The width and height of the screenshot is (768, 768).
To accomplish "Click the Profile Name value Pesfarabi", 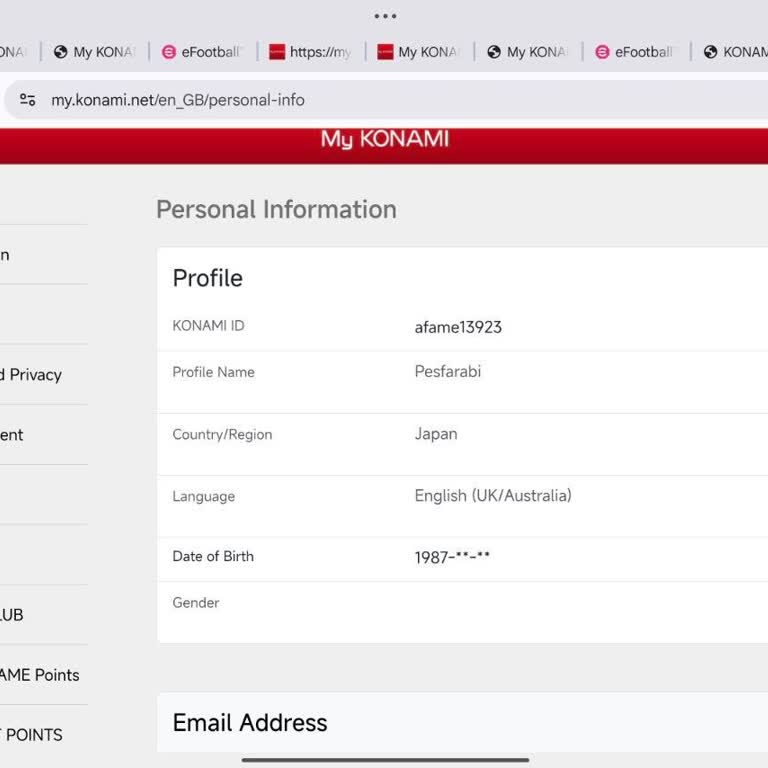I will (448, 371).
